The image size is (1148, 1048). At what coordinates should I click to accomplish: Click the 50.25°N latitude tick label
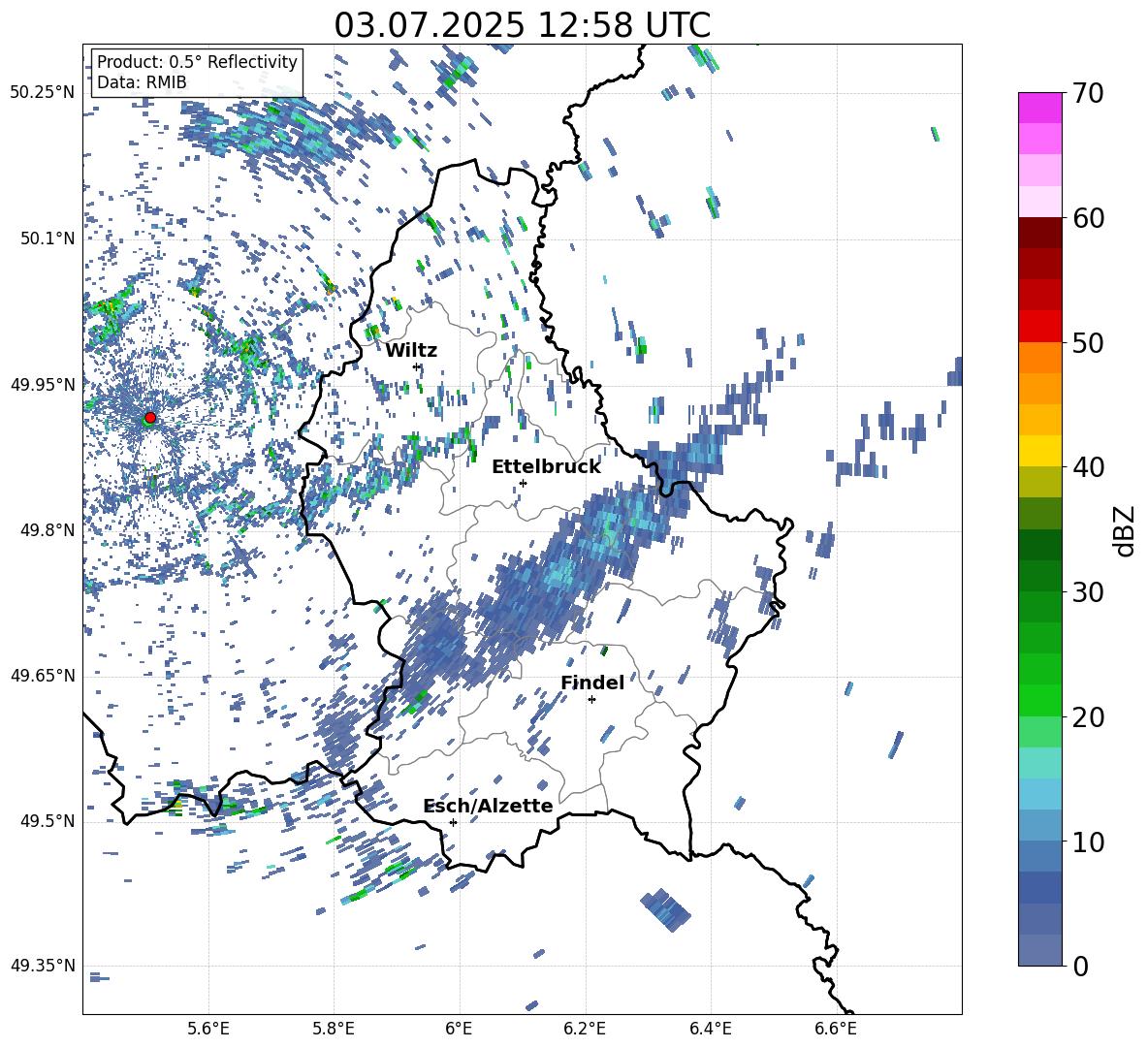pos(43,93)
